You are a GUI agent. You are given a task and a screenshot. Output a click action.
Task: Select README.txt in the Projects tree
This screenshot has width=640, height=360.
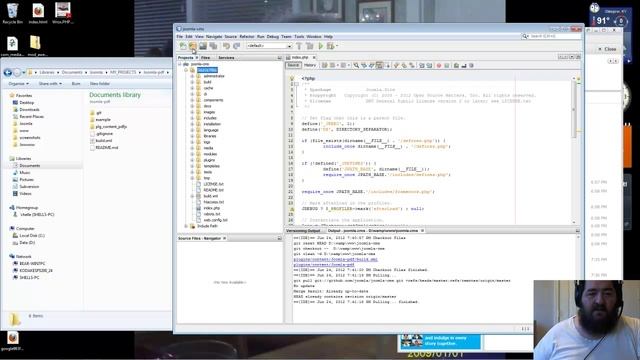(x=213, y=190)
